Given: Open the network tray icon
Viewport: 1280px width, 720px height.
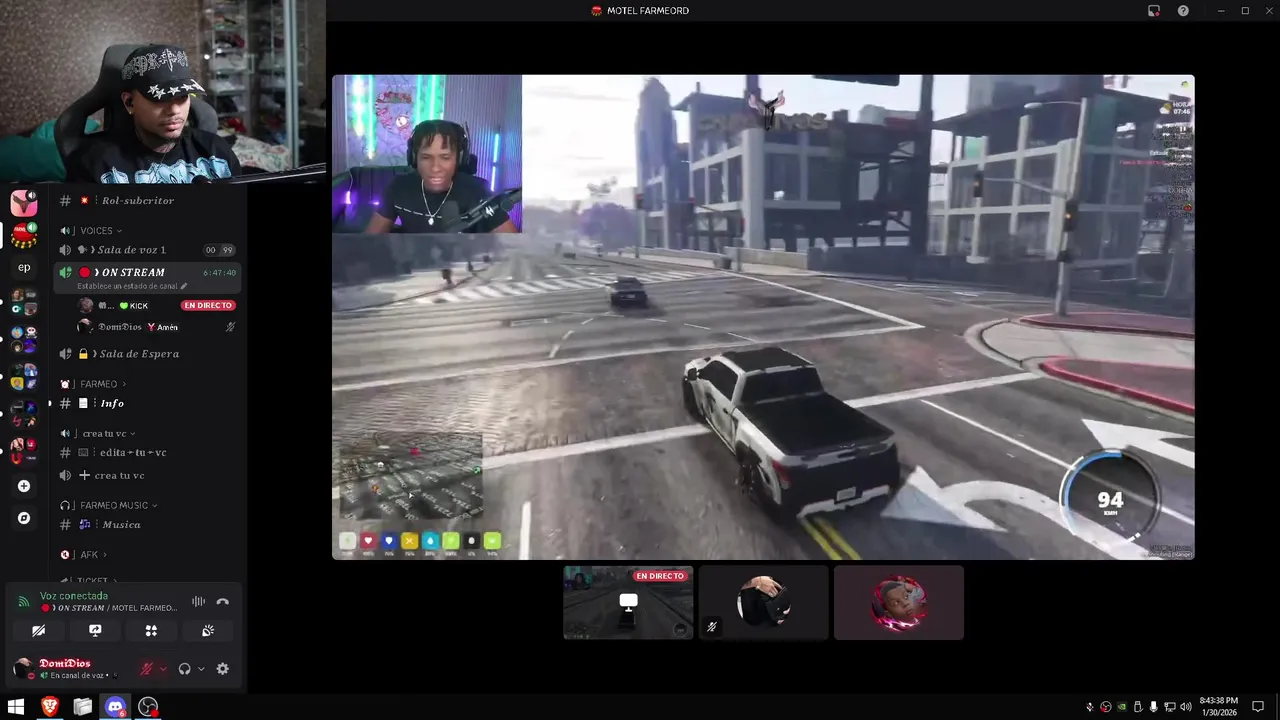Looking at the screenshot, I should (1170, 707).
